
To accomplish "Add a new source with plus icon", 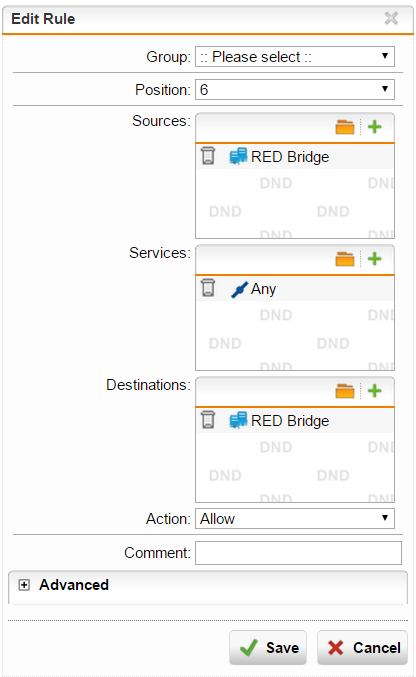I will [x=375, y=127].
